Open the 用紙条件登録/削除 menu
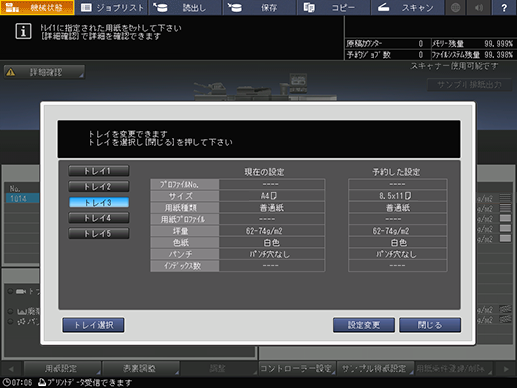This screenshot has width=517, height=388. (x=454, y=368)
